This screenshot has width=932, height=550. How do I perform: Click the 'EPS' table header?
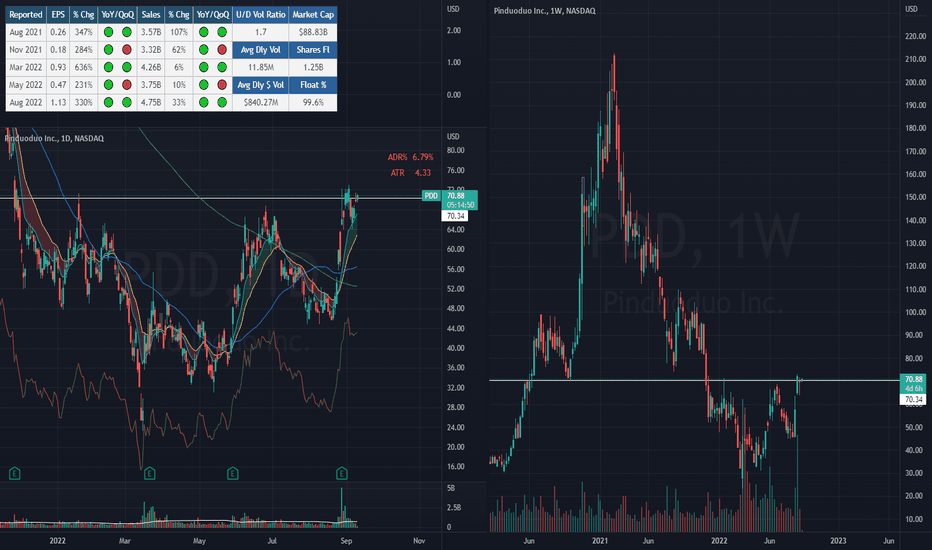[x=58, y=15]
